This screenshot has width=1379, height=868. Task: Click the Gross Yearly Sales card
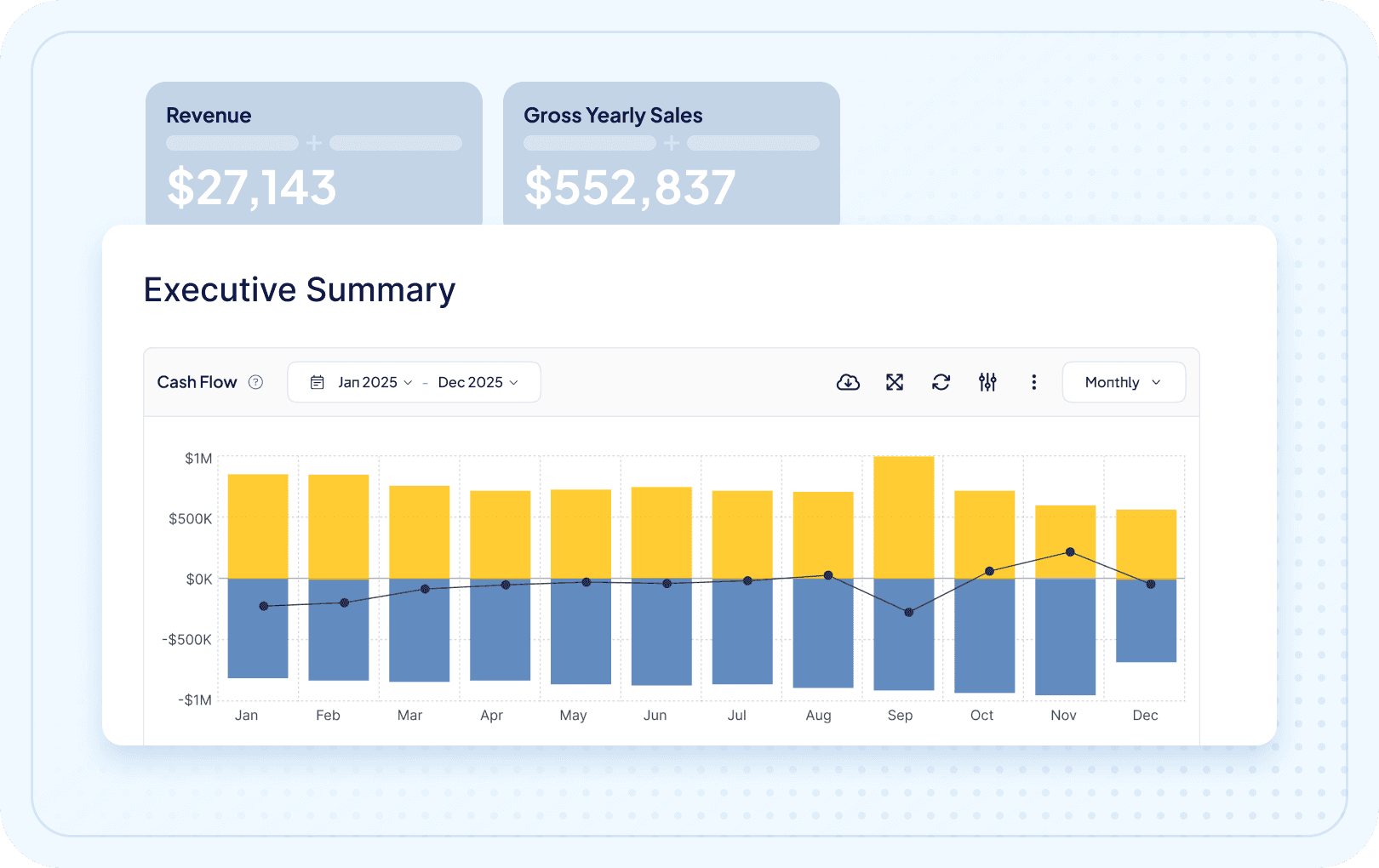coord(672,153)
